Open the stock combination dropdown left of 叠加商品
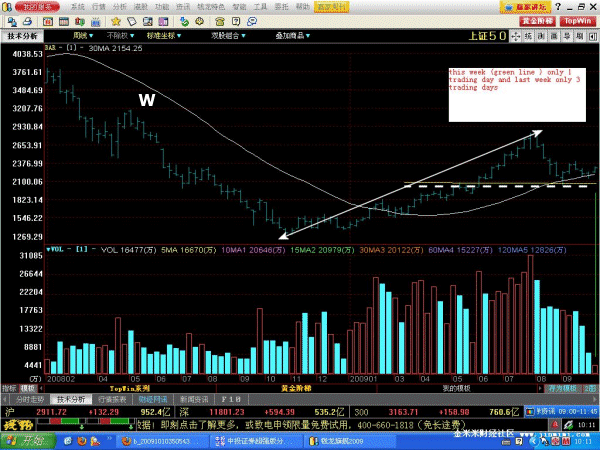This screenshot has width=600, height=450. point(228,36)
